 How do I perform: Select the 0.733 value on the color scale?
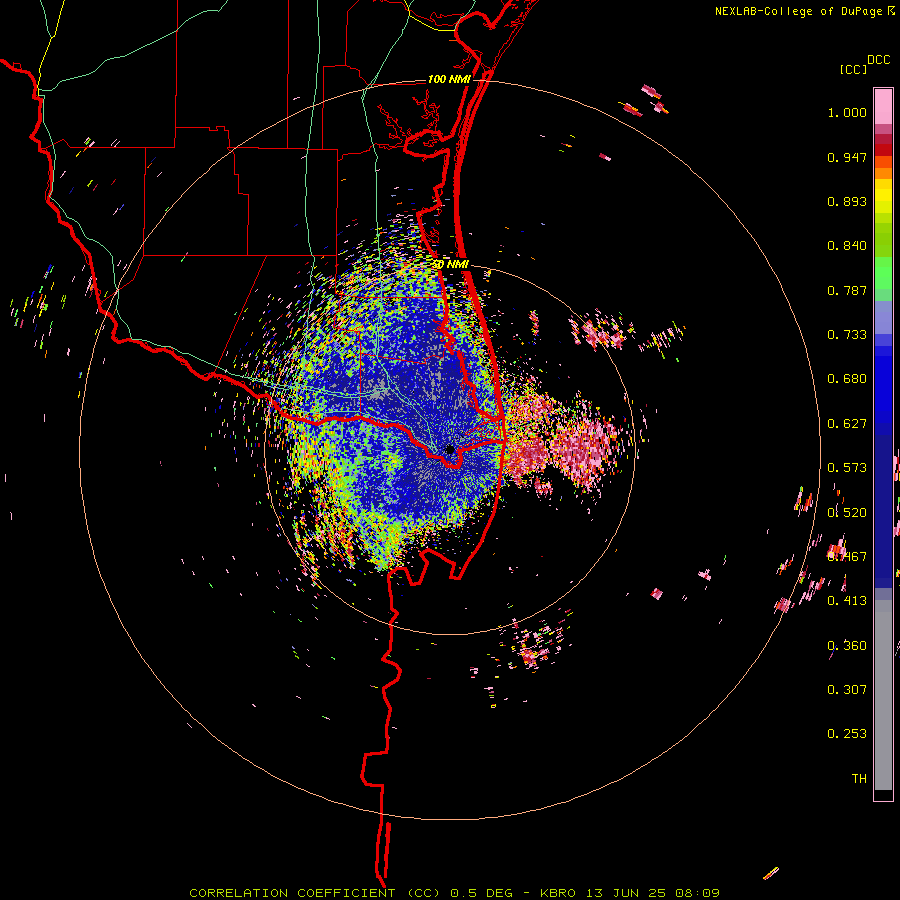click(847, 335)
